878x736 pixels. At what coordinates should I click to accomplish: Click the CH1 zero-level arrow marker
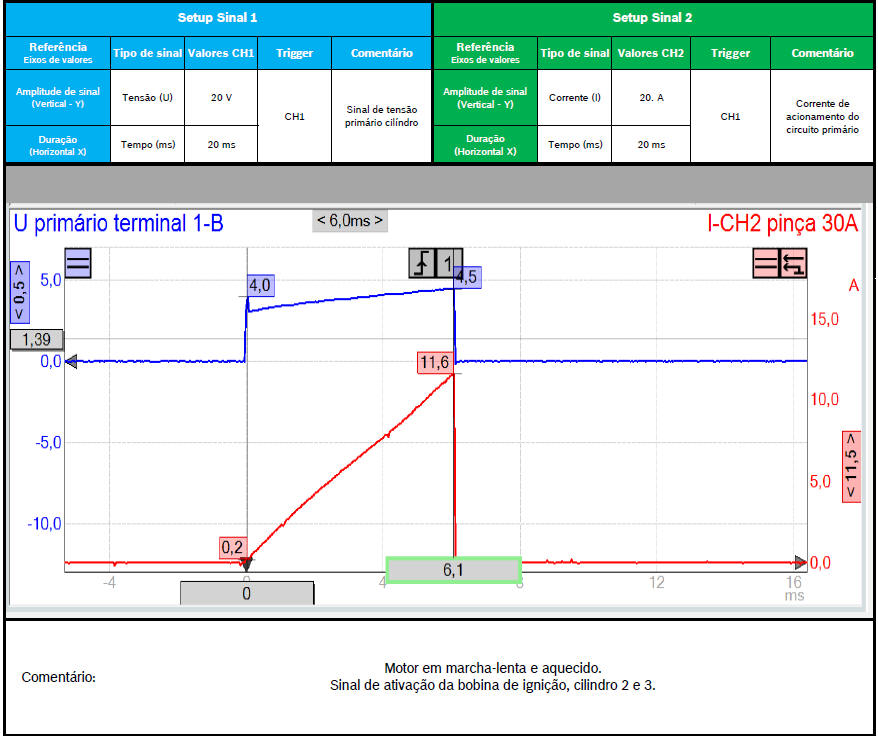[71, 362]
